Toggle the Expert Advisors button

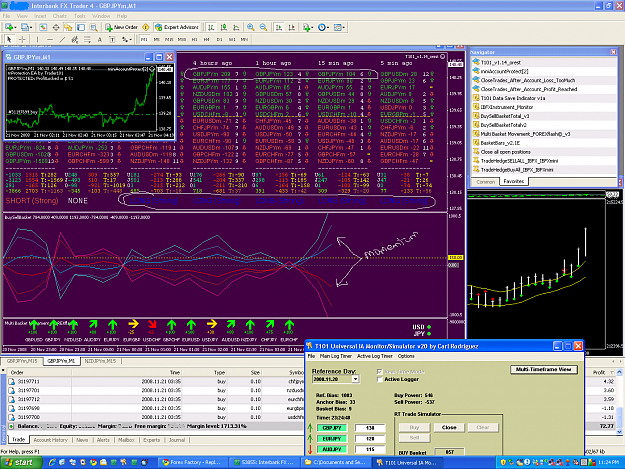point(177,27)
